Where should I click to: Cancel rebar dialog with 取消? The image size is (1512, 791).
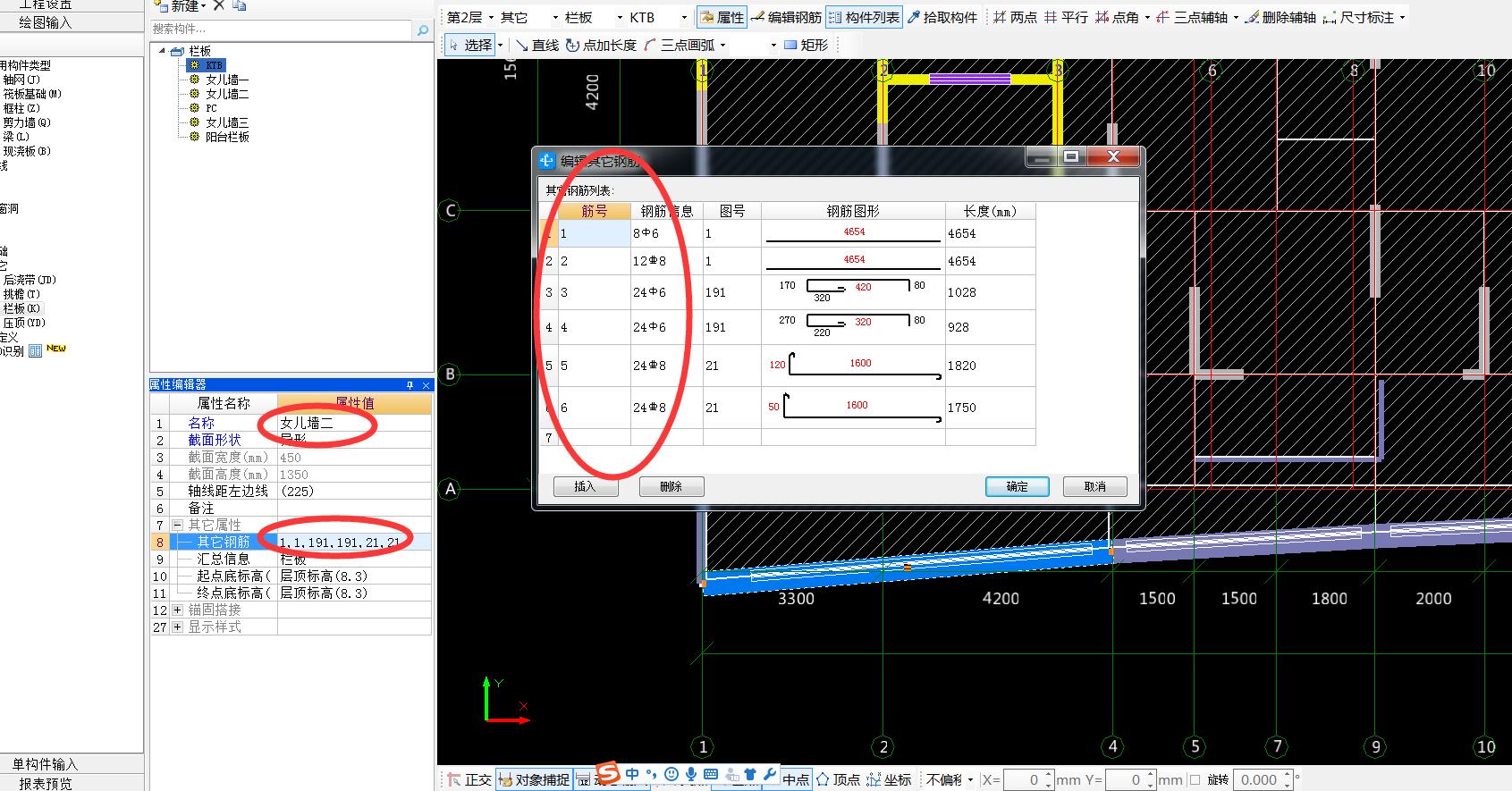click(1095, 486)
